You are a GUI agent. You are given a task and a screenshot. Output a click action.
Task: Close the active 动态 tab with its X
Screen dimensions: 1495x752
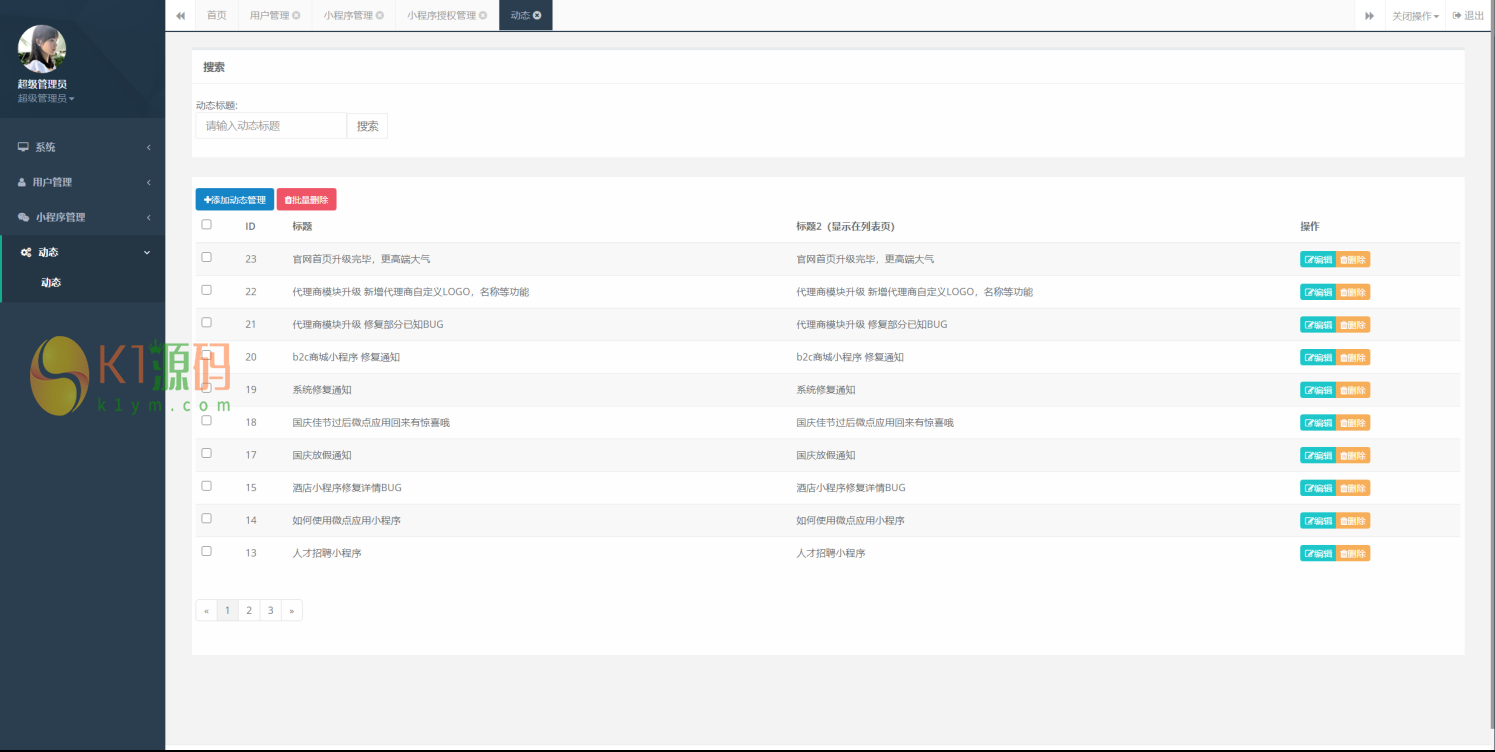point(537,16)
